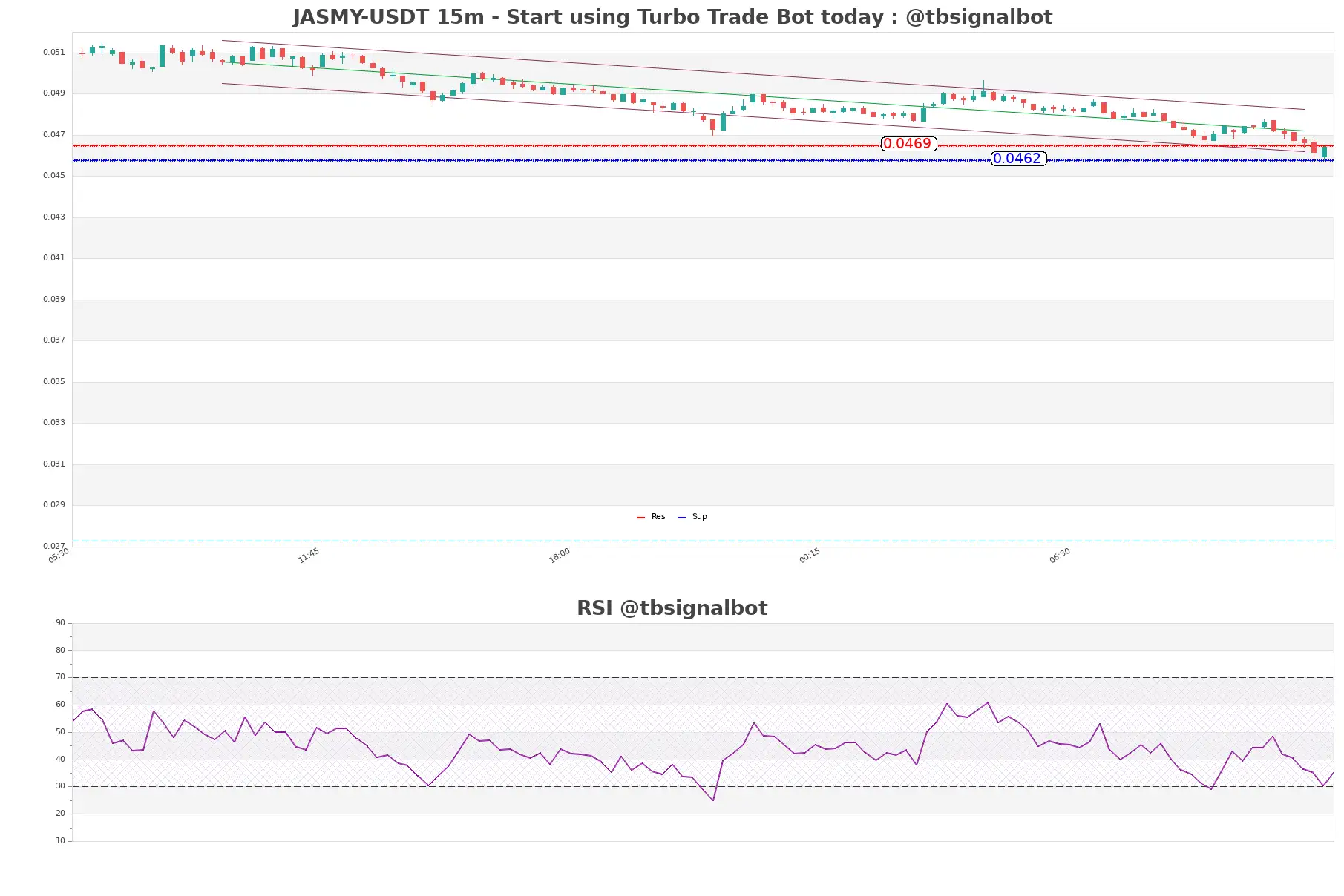Click the RSI 90 axis label
This screenshot has width=1344, height=896.
click(x=60, y=623)
